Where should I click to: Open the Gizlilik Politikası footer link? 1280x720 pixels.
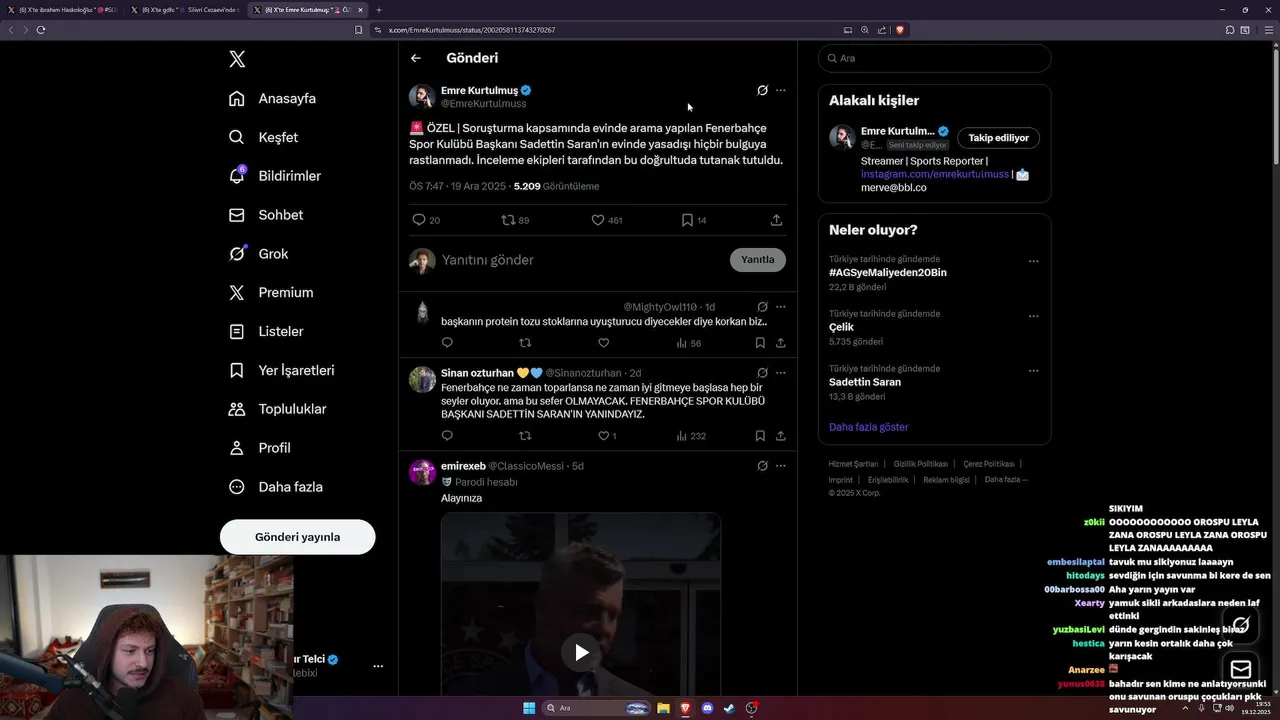[920, 464]
